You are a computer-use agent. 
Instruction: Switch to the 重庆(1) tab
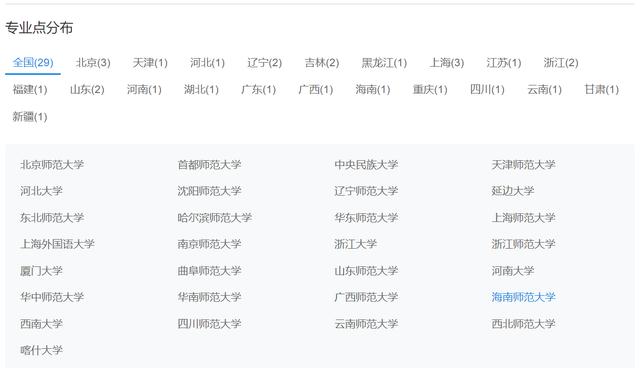click(x=430, y=89)
